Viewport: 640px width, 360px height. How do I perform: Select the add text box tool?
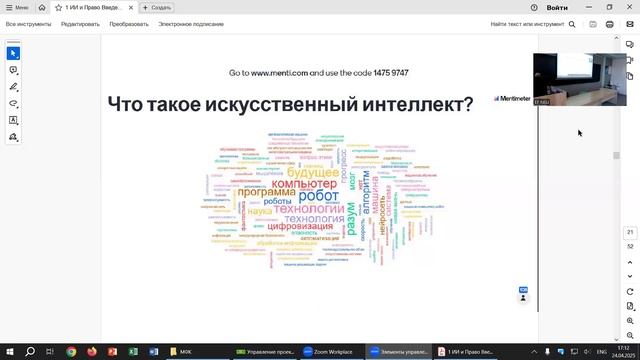pyautogui.click(x=13, y=120)
